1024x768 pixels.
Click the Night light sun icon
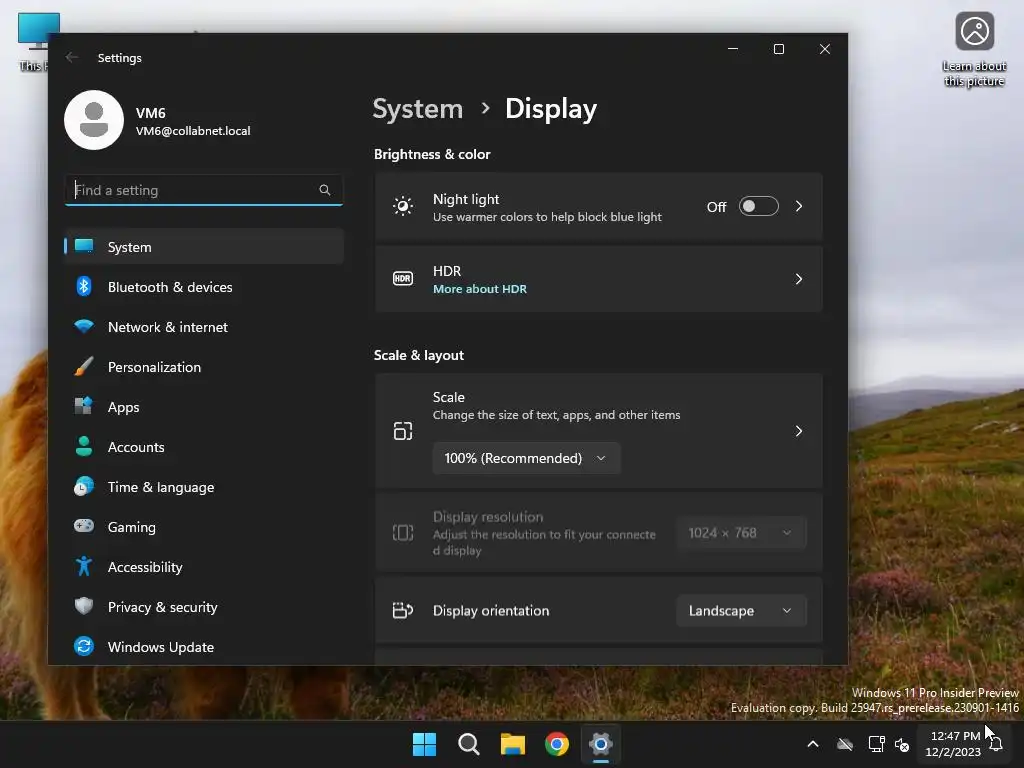(x=403, y=206)
